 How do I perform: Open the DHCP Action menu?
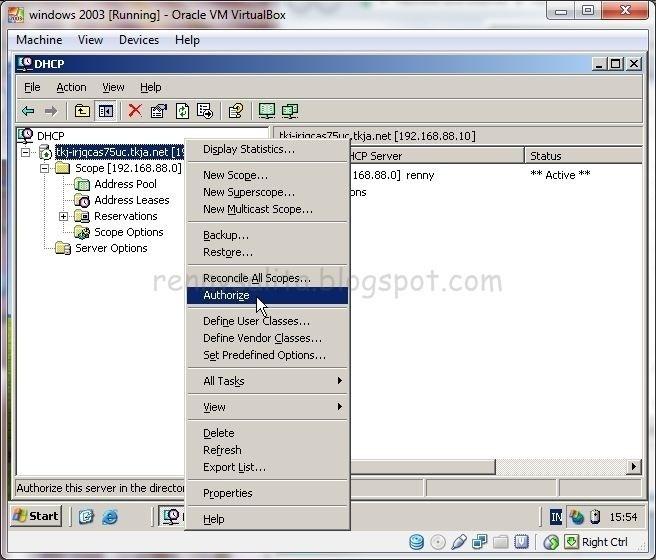[72, 87]
